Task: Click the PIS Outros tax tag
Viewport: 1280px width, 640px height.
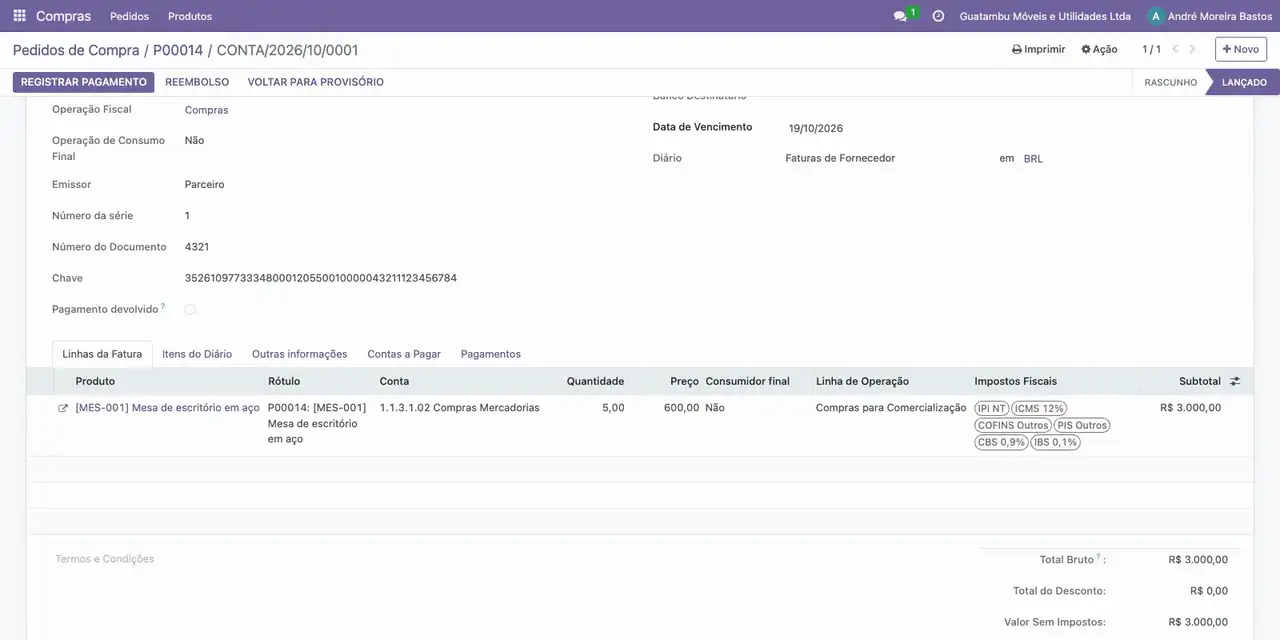Action: [1082, 425]
